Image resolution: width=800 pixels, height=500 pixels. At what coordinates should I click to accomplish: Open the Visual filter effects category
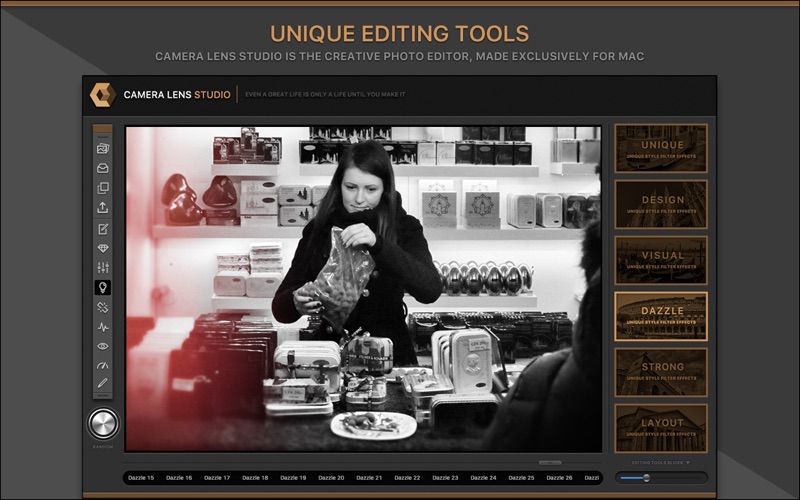[x=661, y=260]
